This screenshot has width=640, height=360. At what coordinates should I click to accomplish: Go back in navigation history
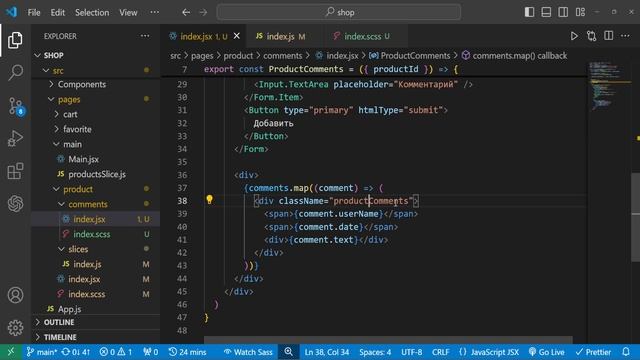186,12
